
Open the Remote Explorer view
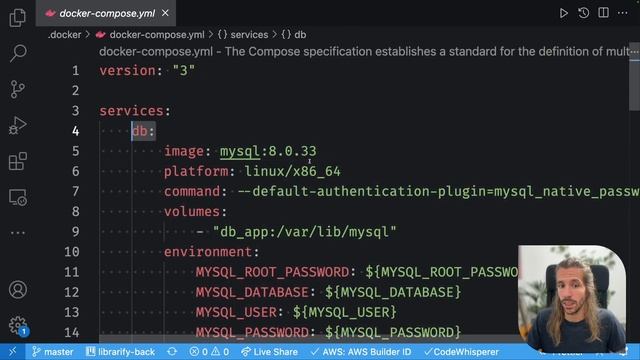(x=18, y=197)
